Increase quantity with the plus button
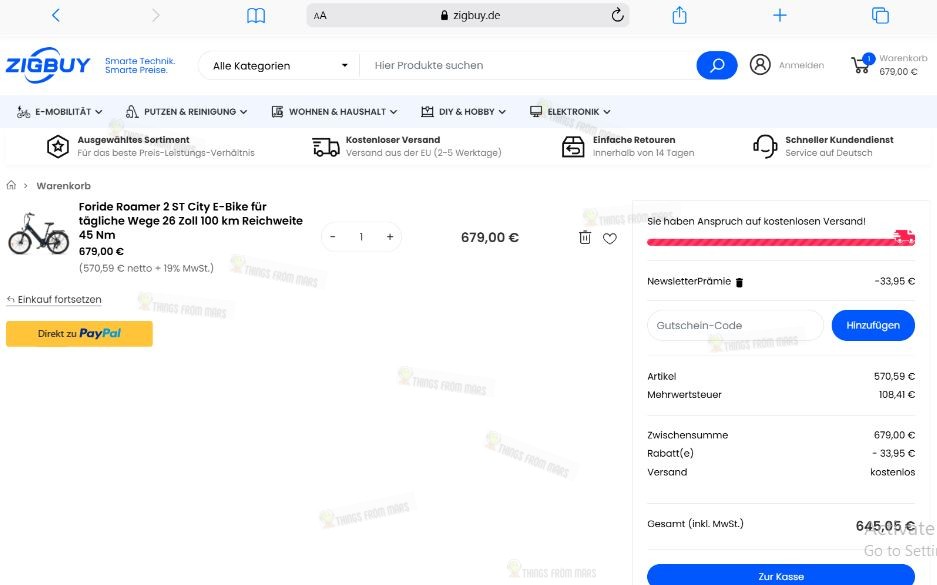The image size is (937, 585). tap(390, 237)
